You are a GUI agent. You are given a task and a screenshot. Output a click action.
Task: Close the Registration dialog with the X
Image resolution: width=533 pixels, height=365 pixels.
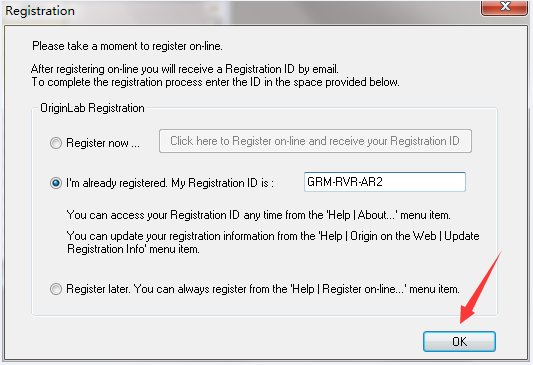coord(504,7)
